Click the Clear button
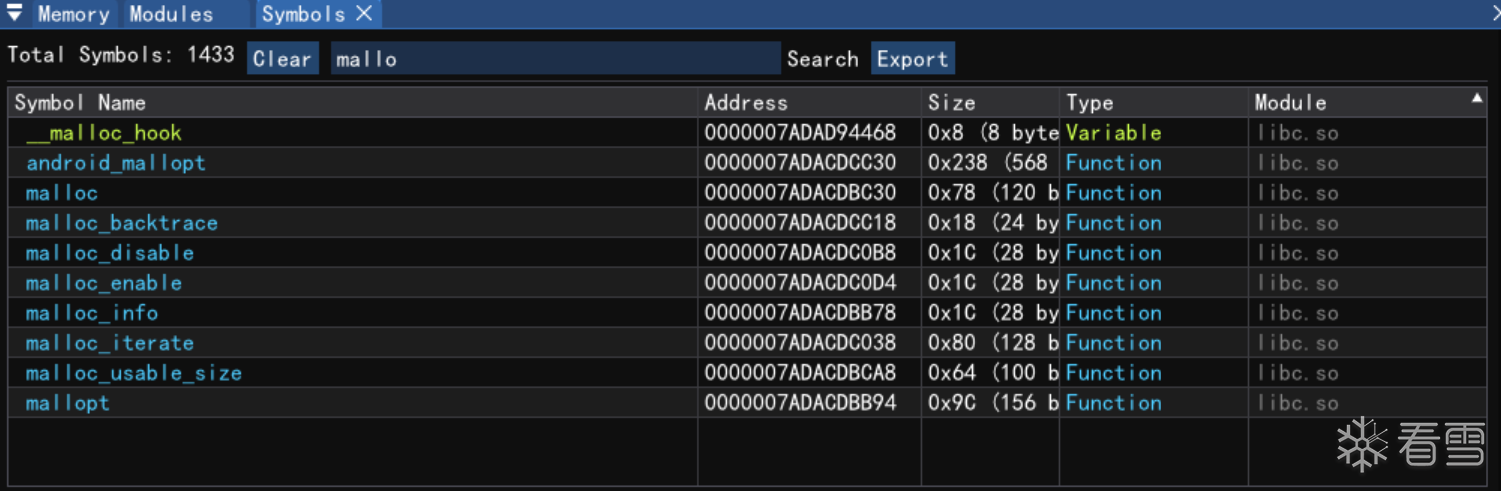Screen dimensions: 1501x491 coord(282,59)
